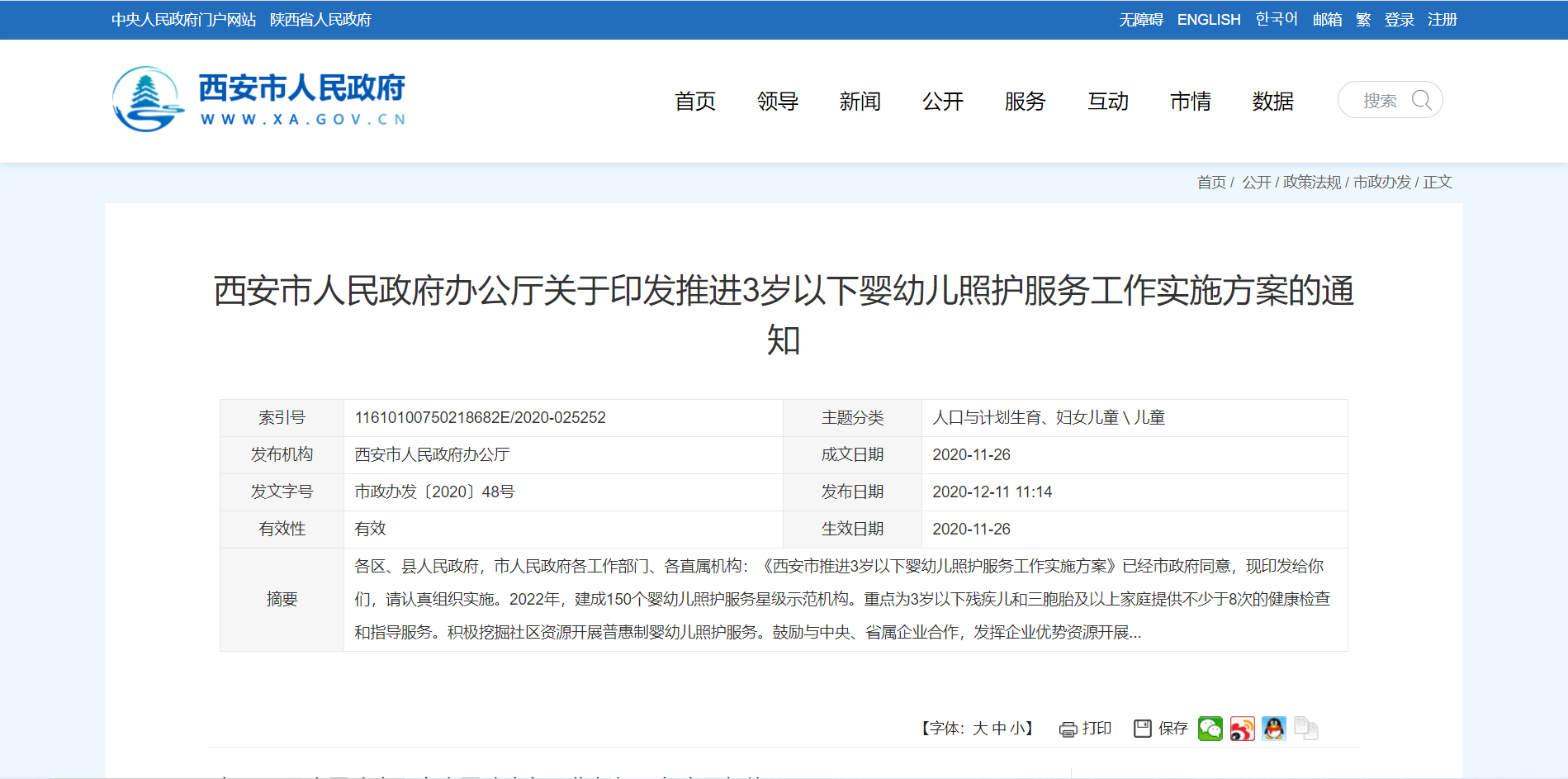Open the ENGLISH language link

(x=1209, y=19)
